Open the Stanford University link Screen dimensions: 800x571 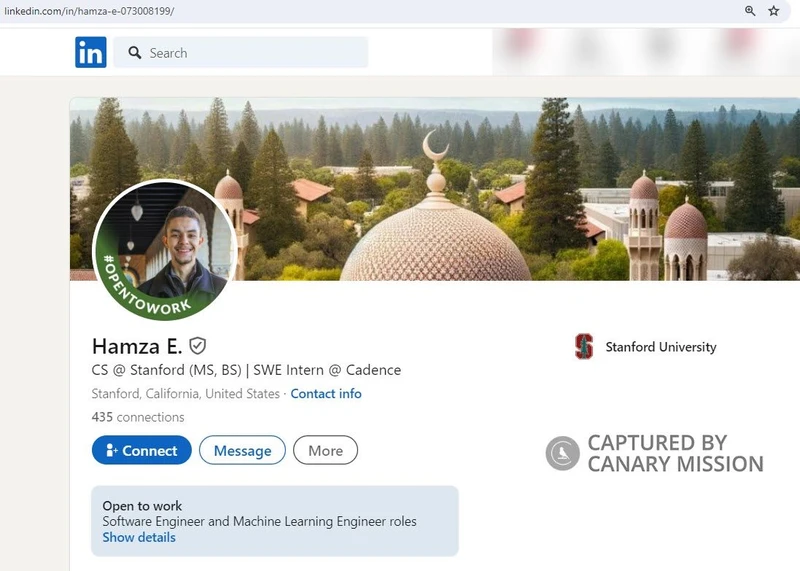click(x=661, y=347)
